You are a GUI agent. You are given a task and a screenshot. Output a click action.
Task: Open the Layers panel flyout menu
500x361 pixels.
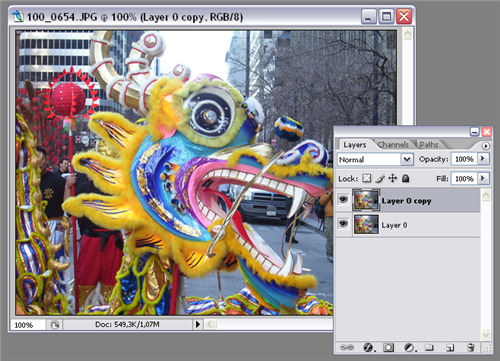pos(486,146)
